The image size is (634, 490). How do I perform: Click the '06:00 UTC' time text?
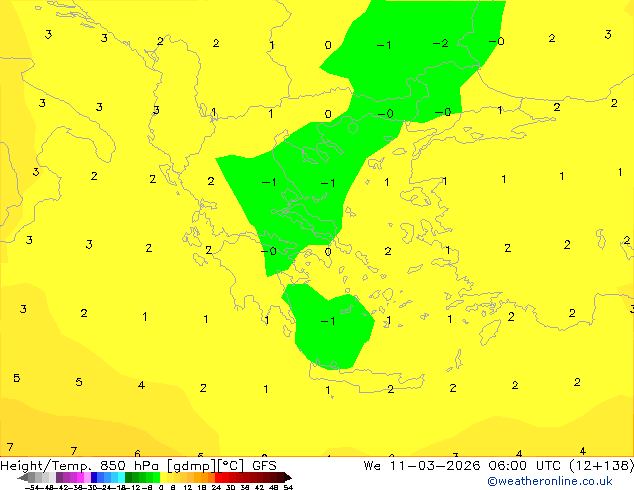click(524, 466)
